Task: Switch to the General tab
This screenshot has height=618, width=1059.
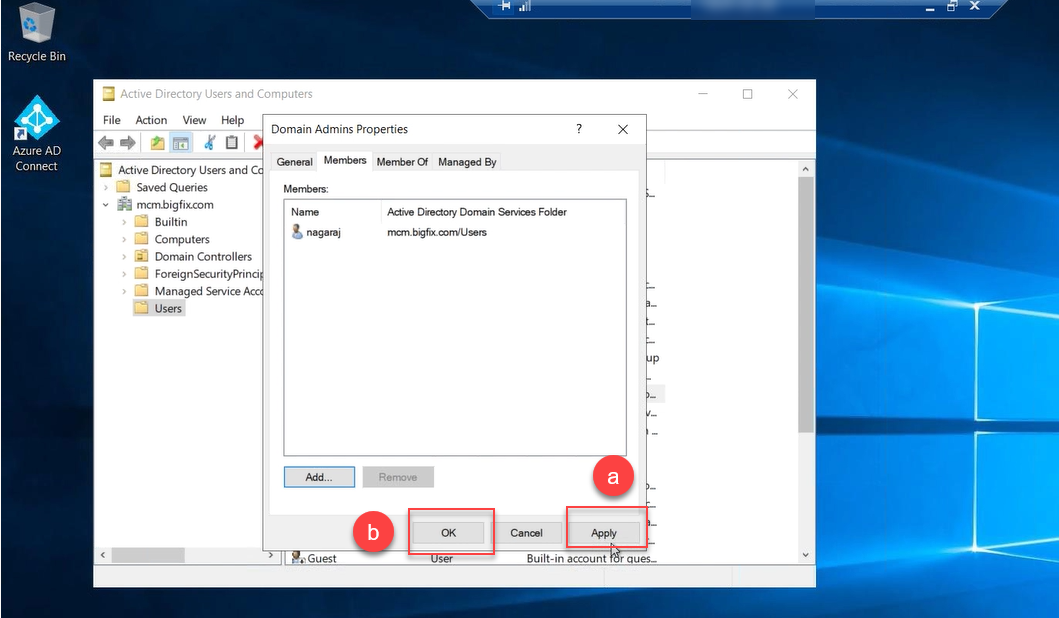Action: coord(295,162)
